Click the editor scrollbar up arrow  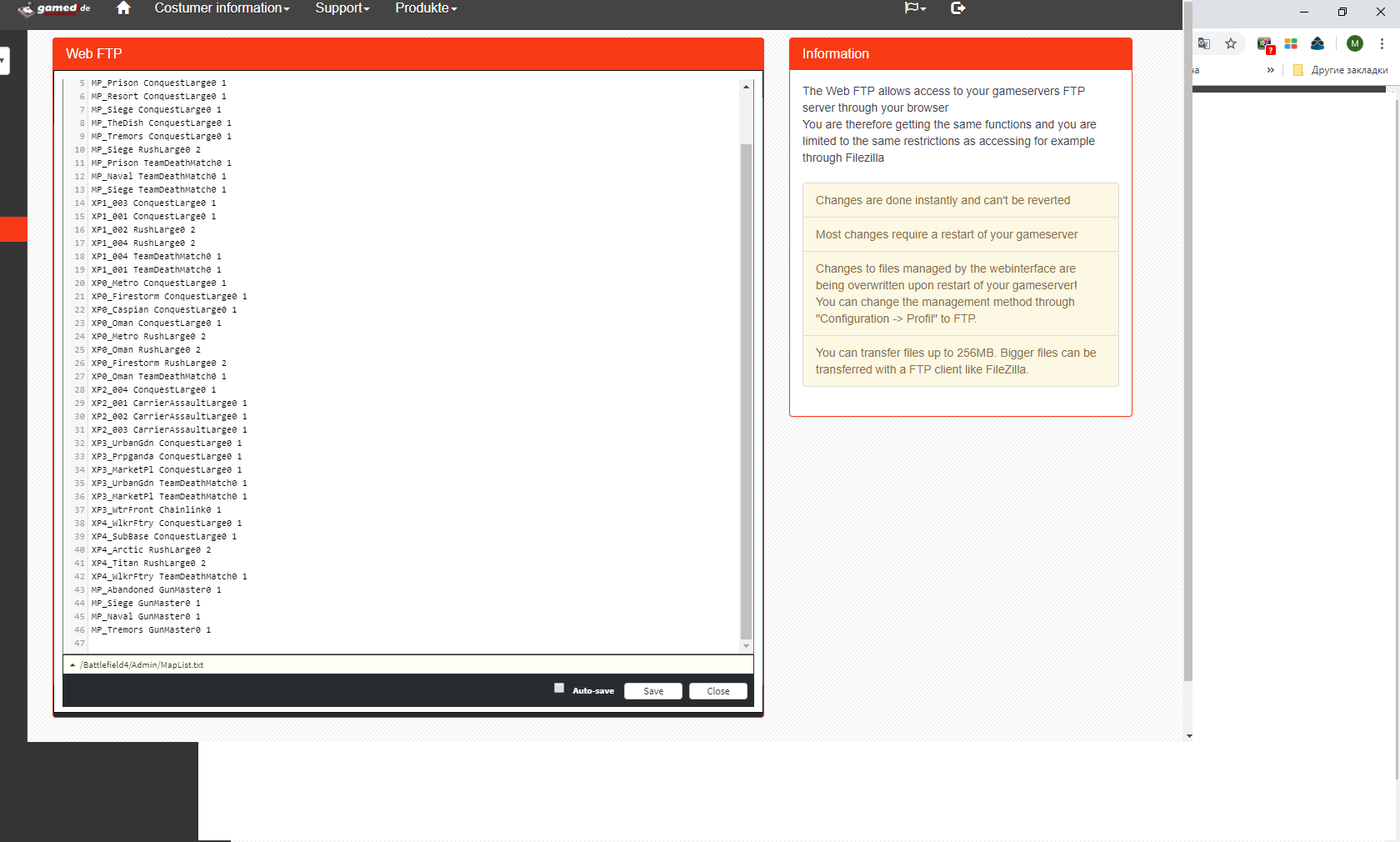(746, 87)
